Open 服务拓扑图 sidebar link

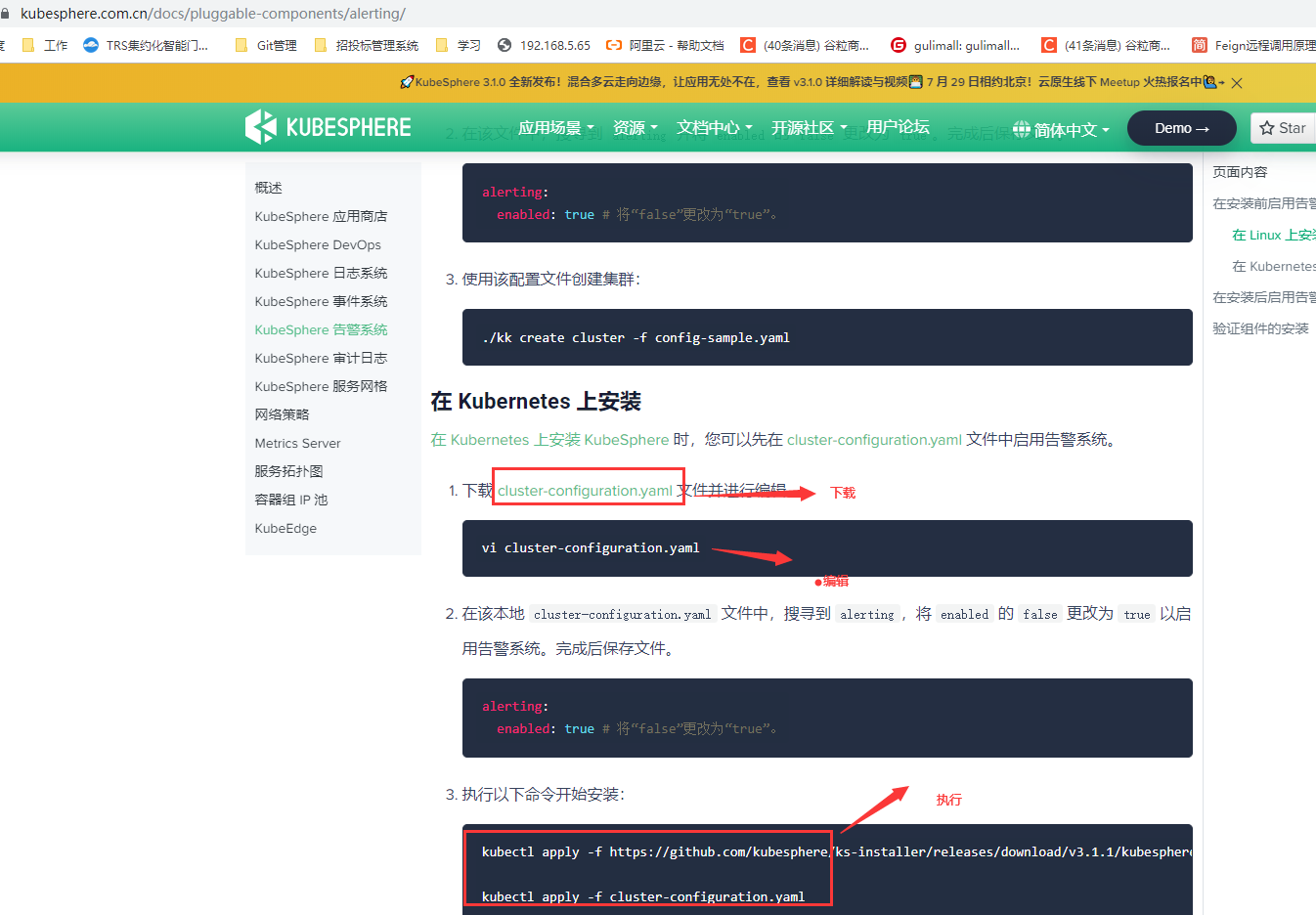[x=288, y=471]
